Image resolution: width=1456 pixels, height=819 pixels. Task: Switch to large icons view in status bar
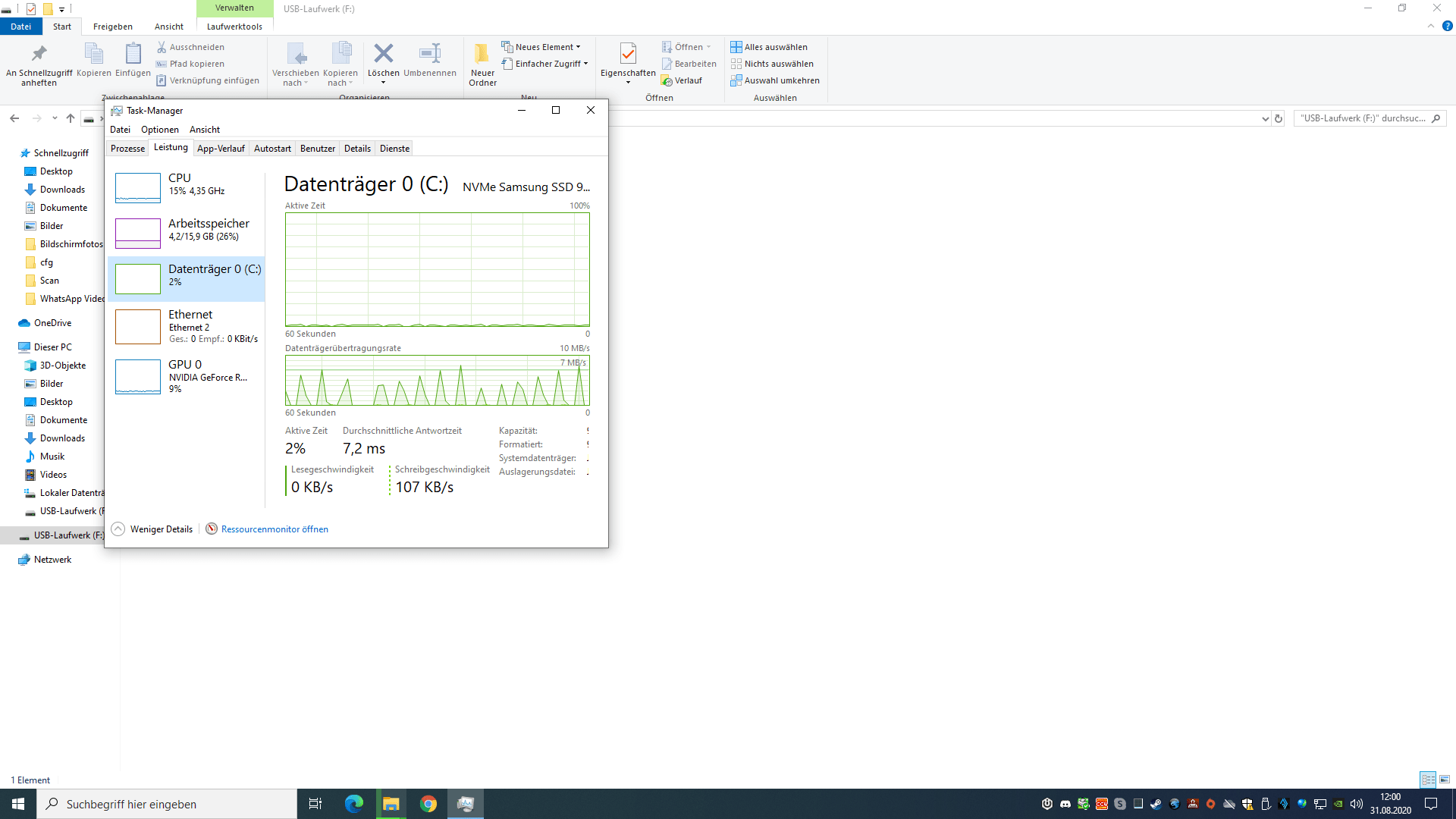(1445, 780)
